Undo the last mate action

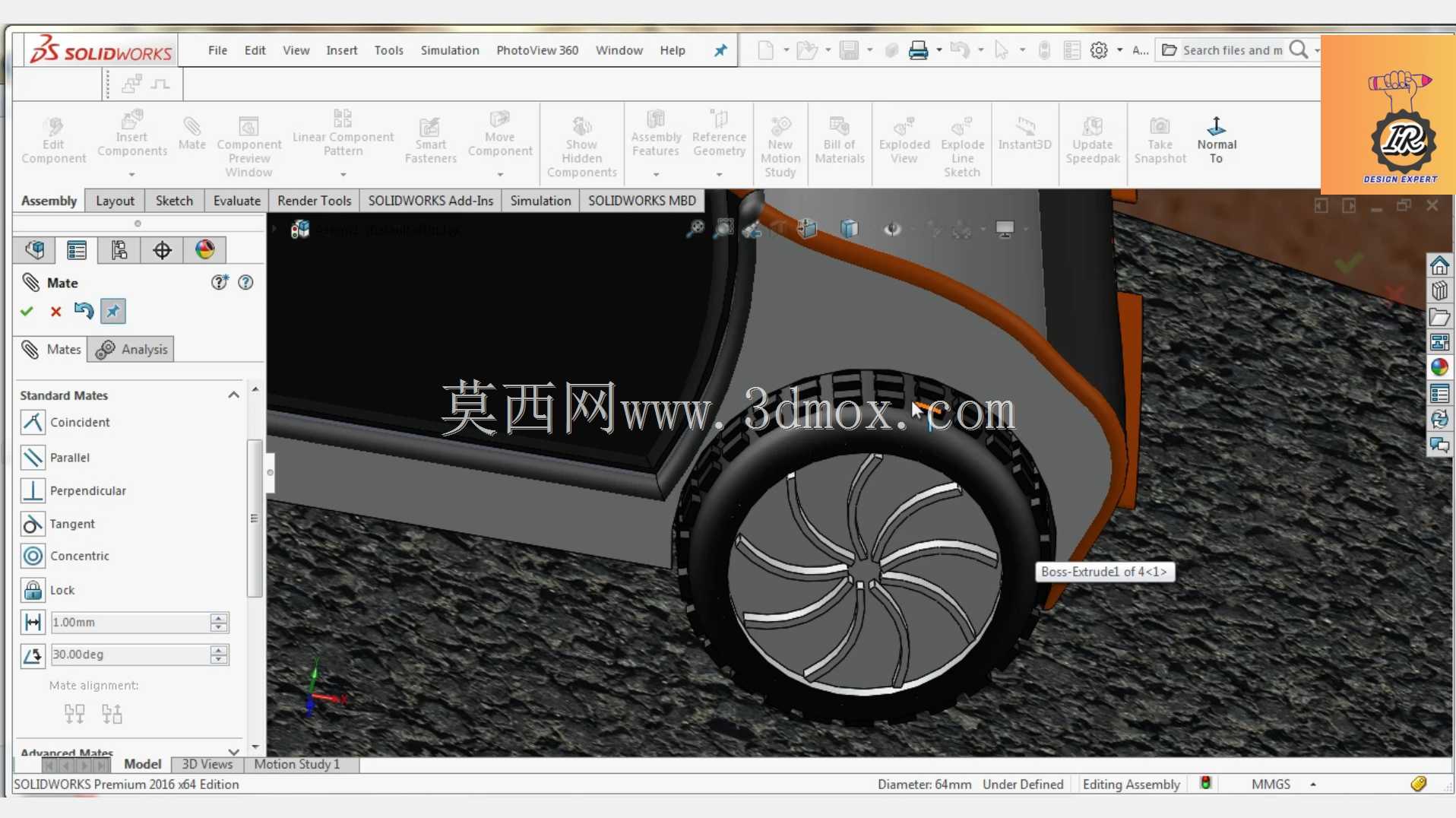coord(84,310)
